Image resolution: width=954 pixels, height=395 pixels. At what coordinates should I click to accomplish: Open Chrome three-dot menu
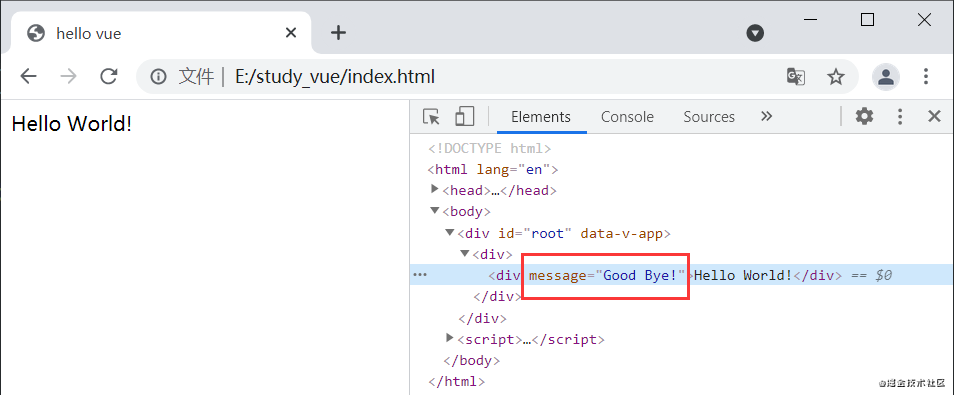point(925,77)
